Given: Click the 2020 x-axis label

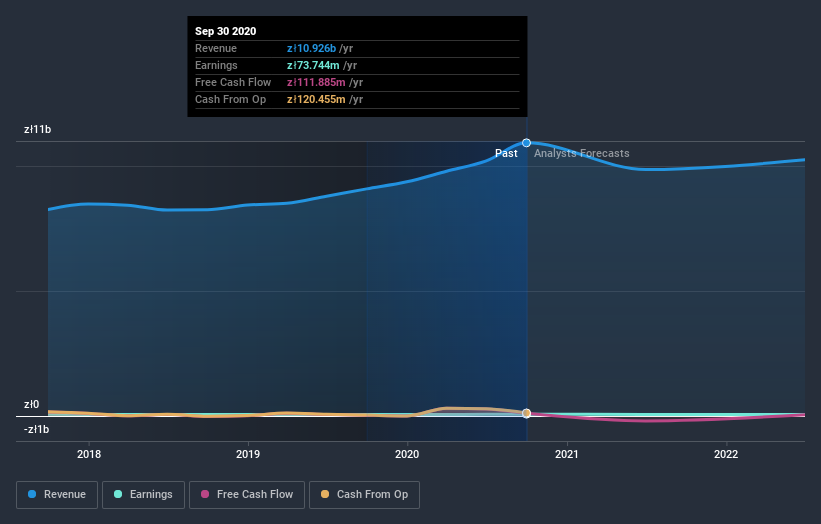Looking at the screenshot, I should [x=407, y=454].
